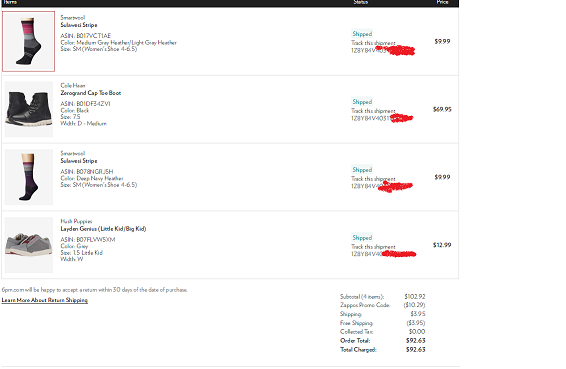Open the Hush Puppies grey sneaker thumbnail
Viewport: 566px width, 369px height.
coord(29,245)
